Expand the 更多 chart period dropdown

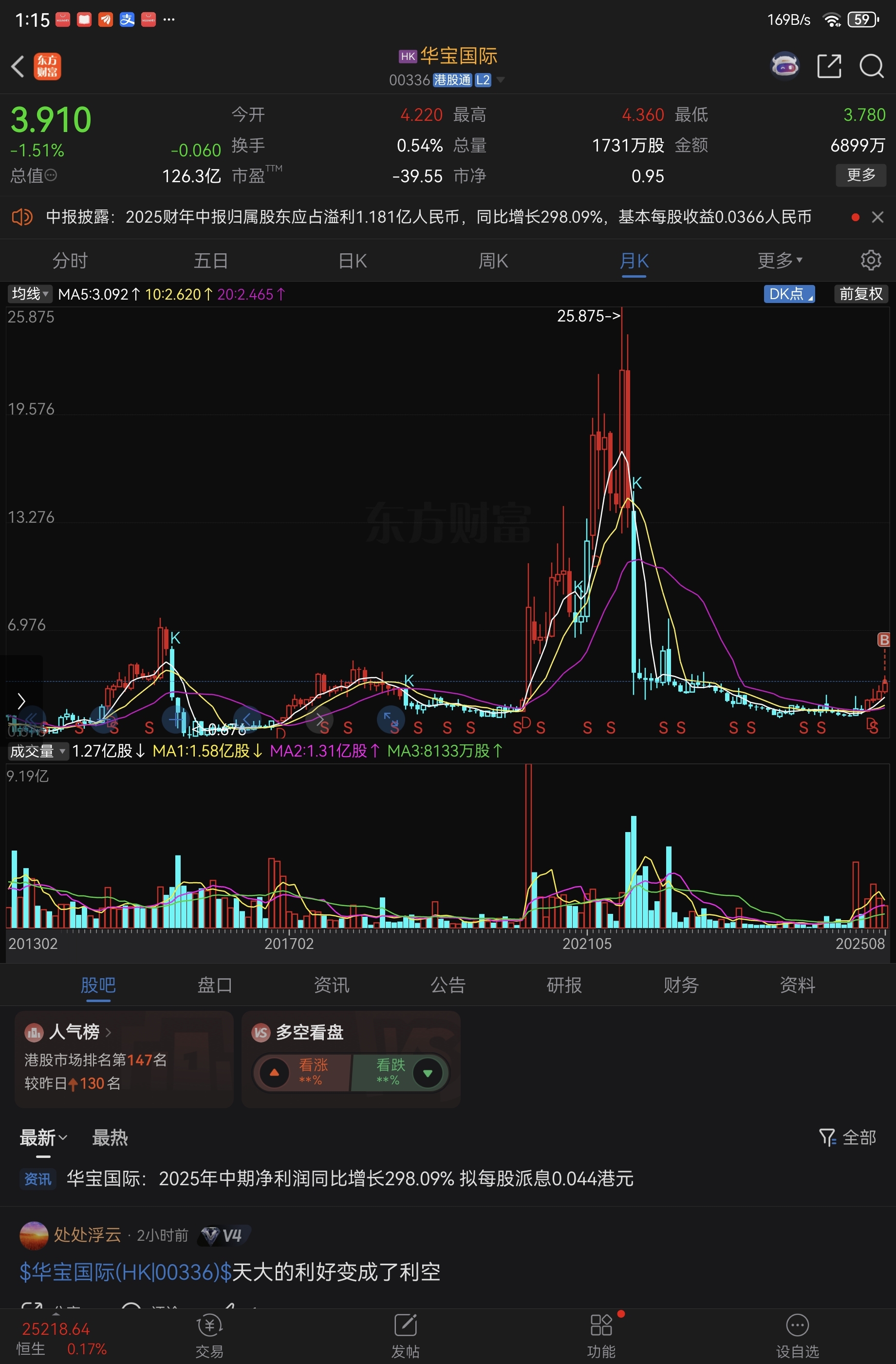tap(780, 261)
